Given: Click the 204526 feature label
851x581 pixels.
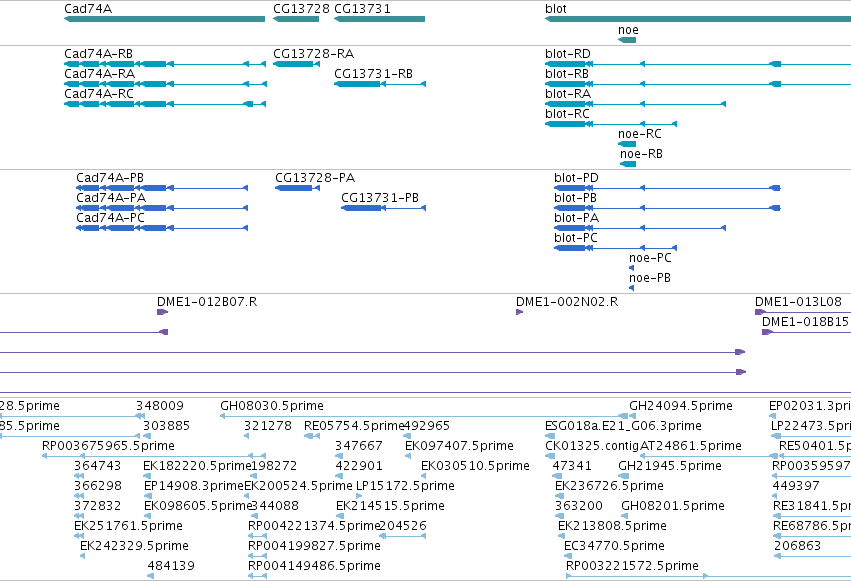Looking at the screenshot, I should pos(403,526).
